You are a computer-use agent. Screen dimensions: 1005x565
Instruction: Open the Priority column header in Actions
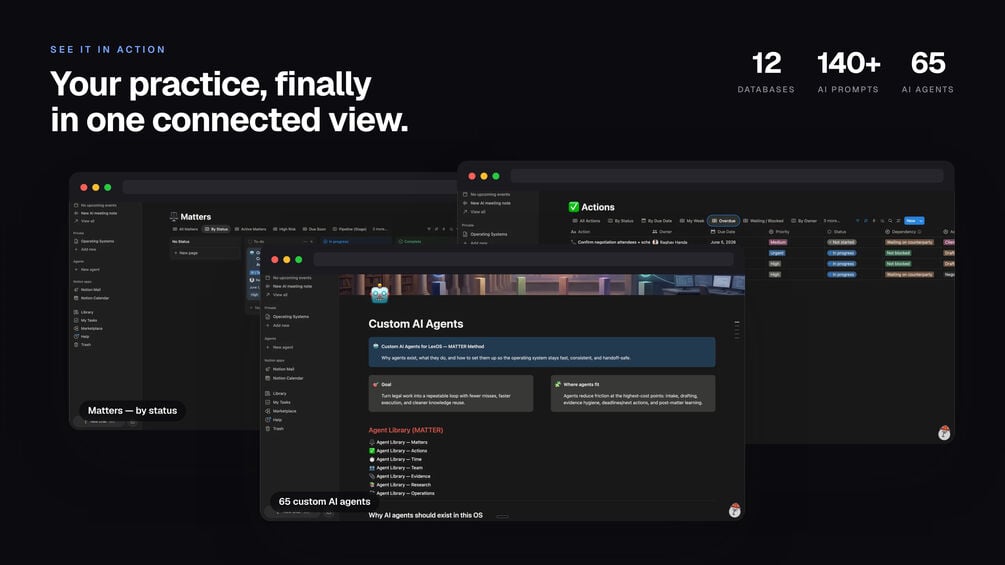pos(779,232)
